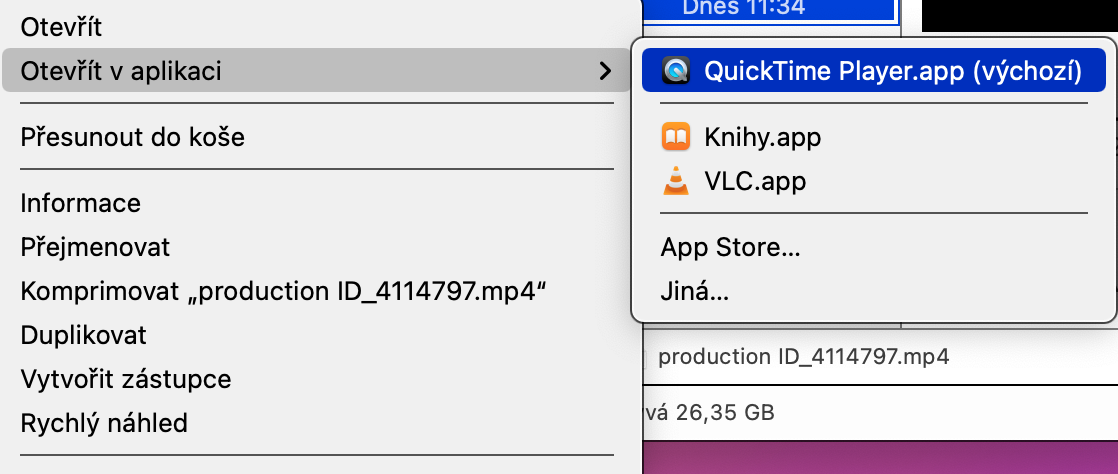Open Rychlý náhled preview

(x=104, y=423)
